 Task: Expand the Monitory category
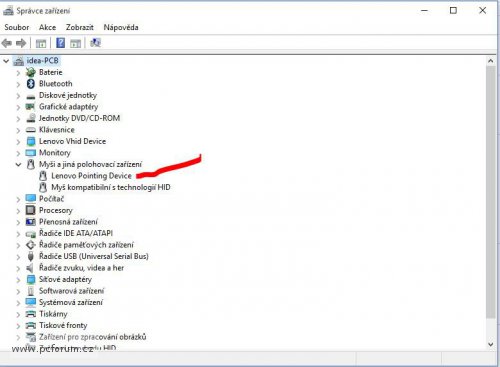tap(18, 153)
